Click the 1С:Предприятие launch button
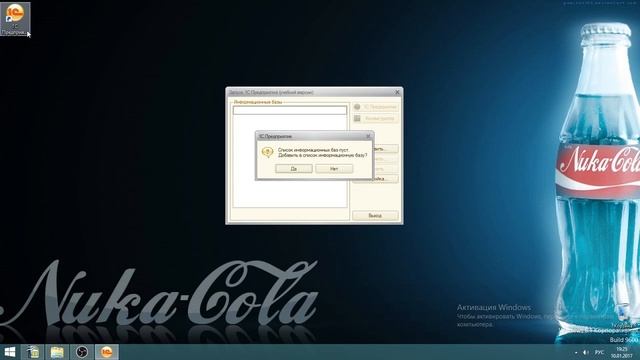This screenshot has width=640, height=360. (x=376, y=107)
